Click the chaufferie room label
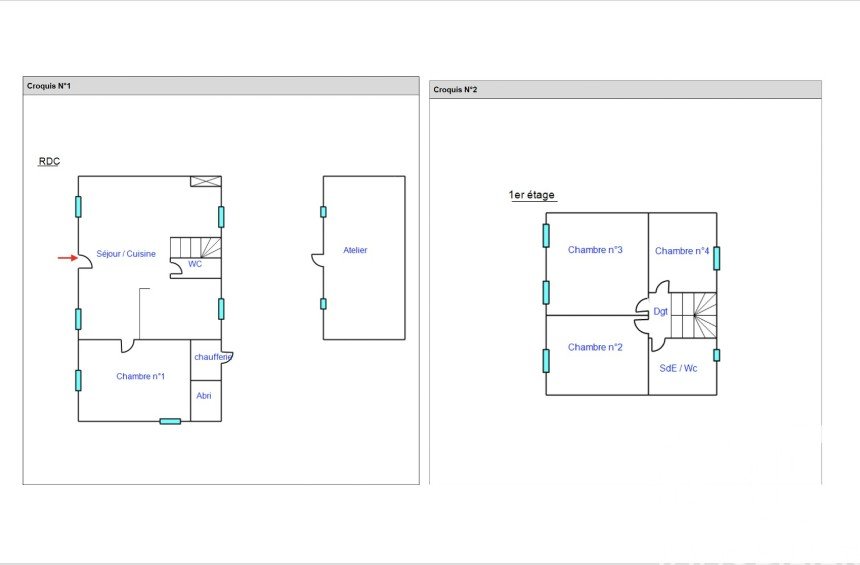The image size is (860, 565). 213,357
